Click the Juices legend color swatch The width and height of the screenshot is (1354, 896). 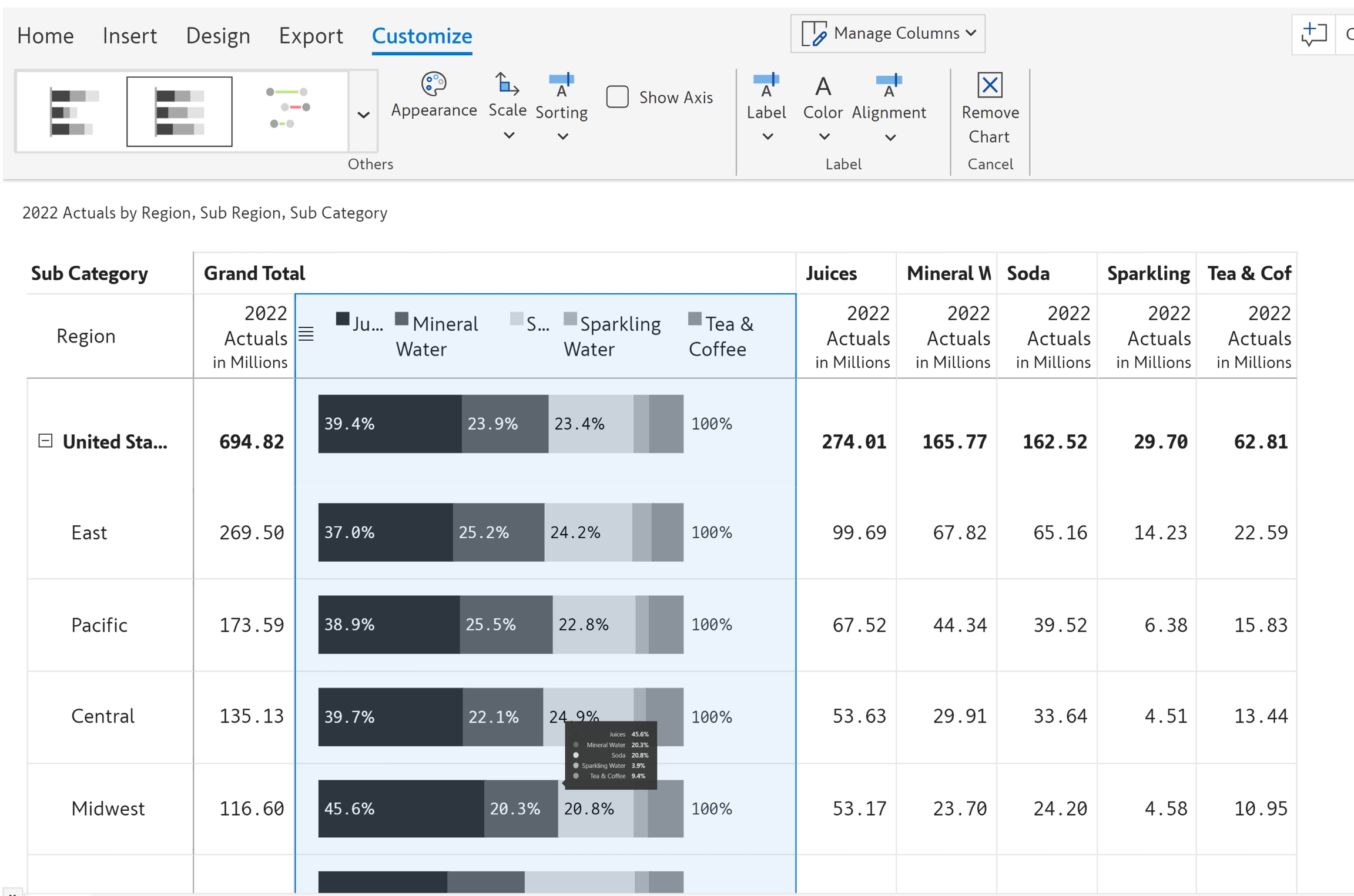343,319
